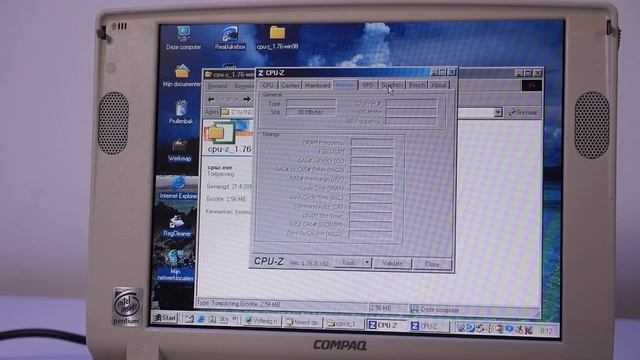The image size is (640, 360).
Task: Click the Internet Explorer quick launch icon
Action: click(201, 320)
